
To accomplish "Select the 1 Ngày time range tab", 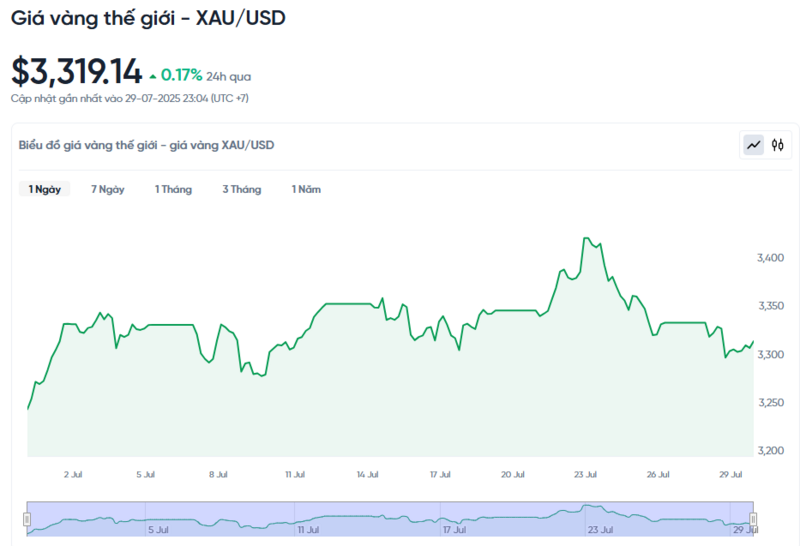I will point(44,189).
